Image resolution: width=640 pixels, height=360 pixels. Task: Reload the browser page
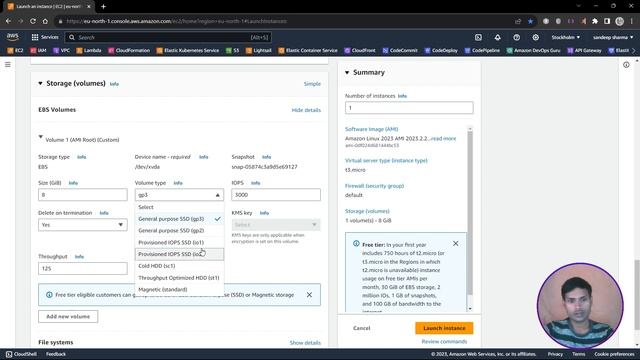tap(33, 21)
